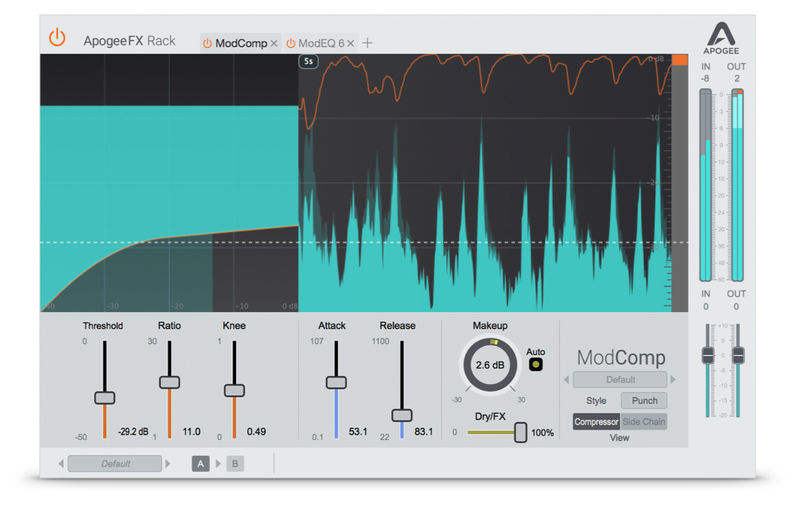Click the ratio value 11.0
The width and height of the screenshot is (800, 507).
click(191, 432)
